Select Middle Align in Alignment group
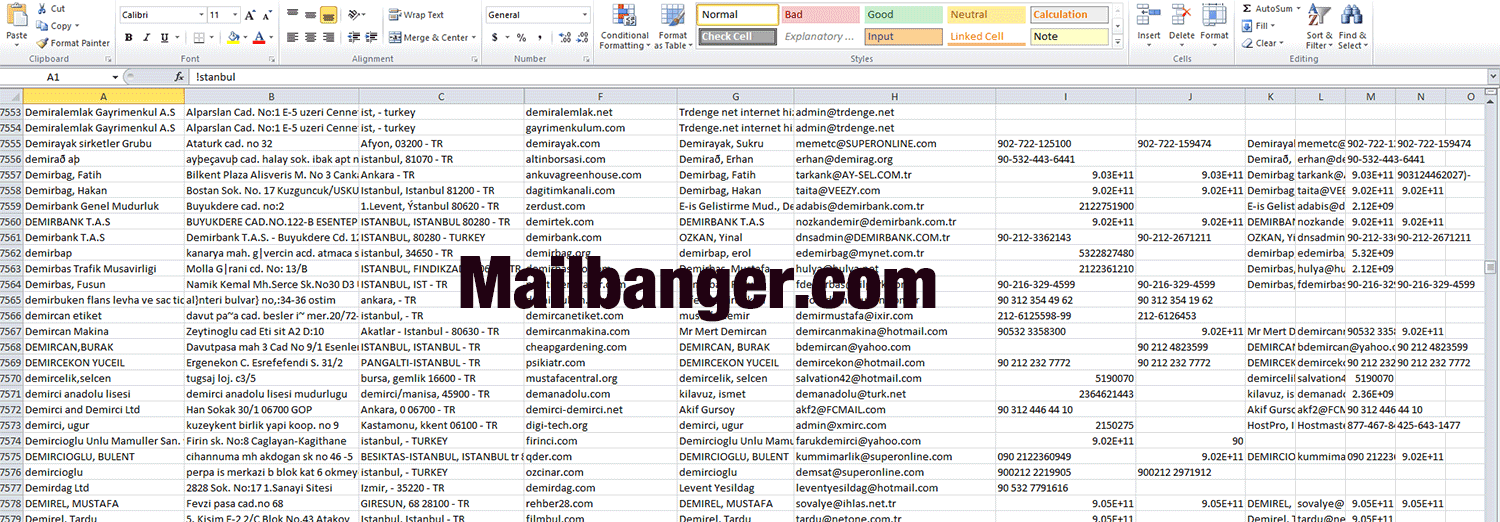Viewport: 1500px width, 522px height. (x=310, y=15)
